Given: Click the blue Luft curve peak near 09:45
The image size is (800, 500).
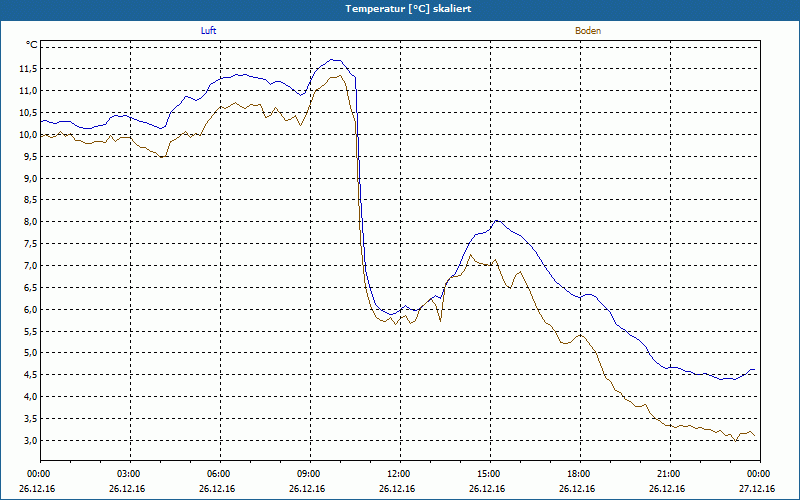Looking at the screenshot, I should click(334, 60).
